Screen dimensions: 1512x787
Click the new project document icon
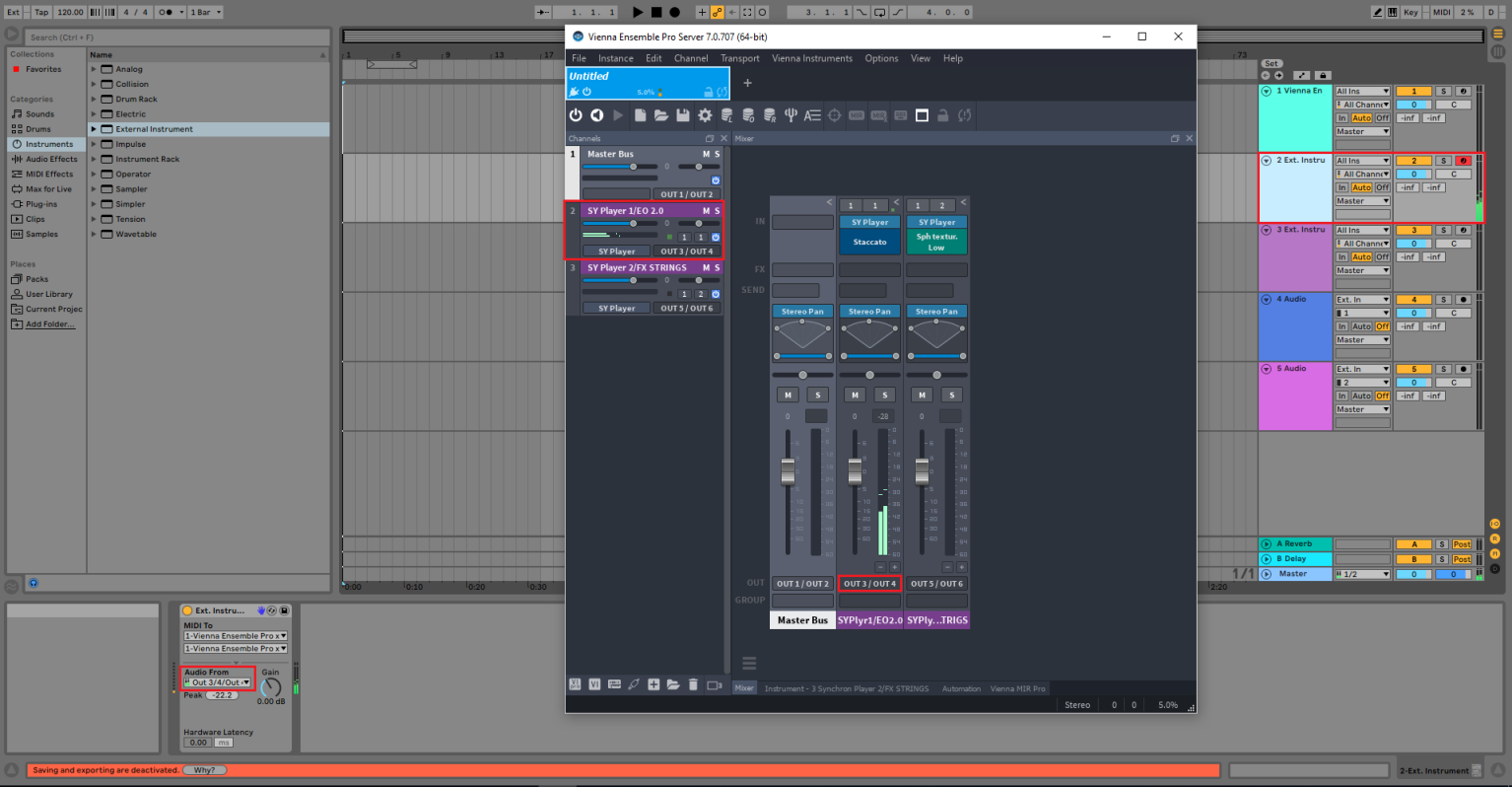tap(640, 115)
